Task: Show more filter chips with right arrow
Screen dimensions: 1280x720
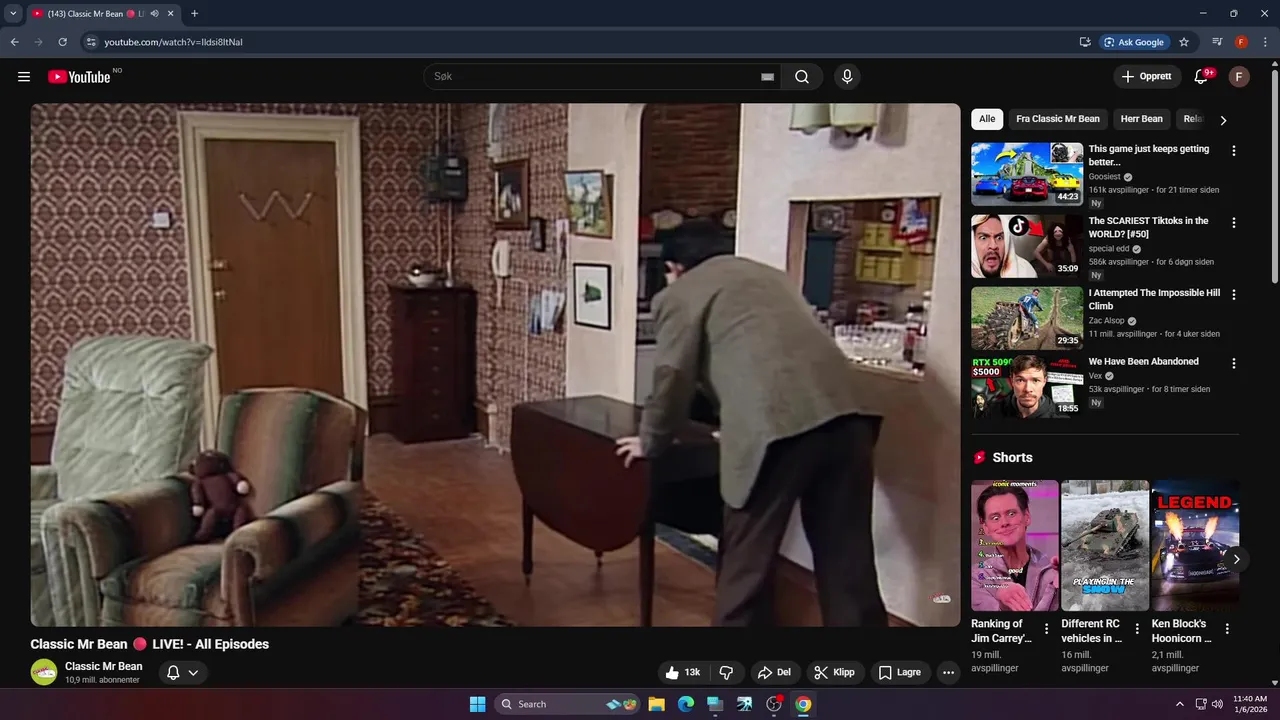Action: point(1223,120)
